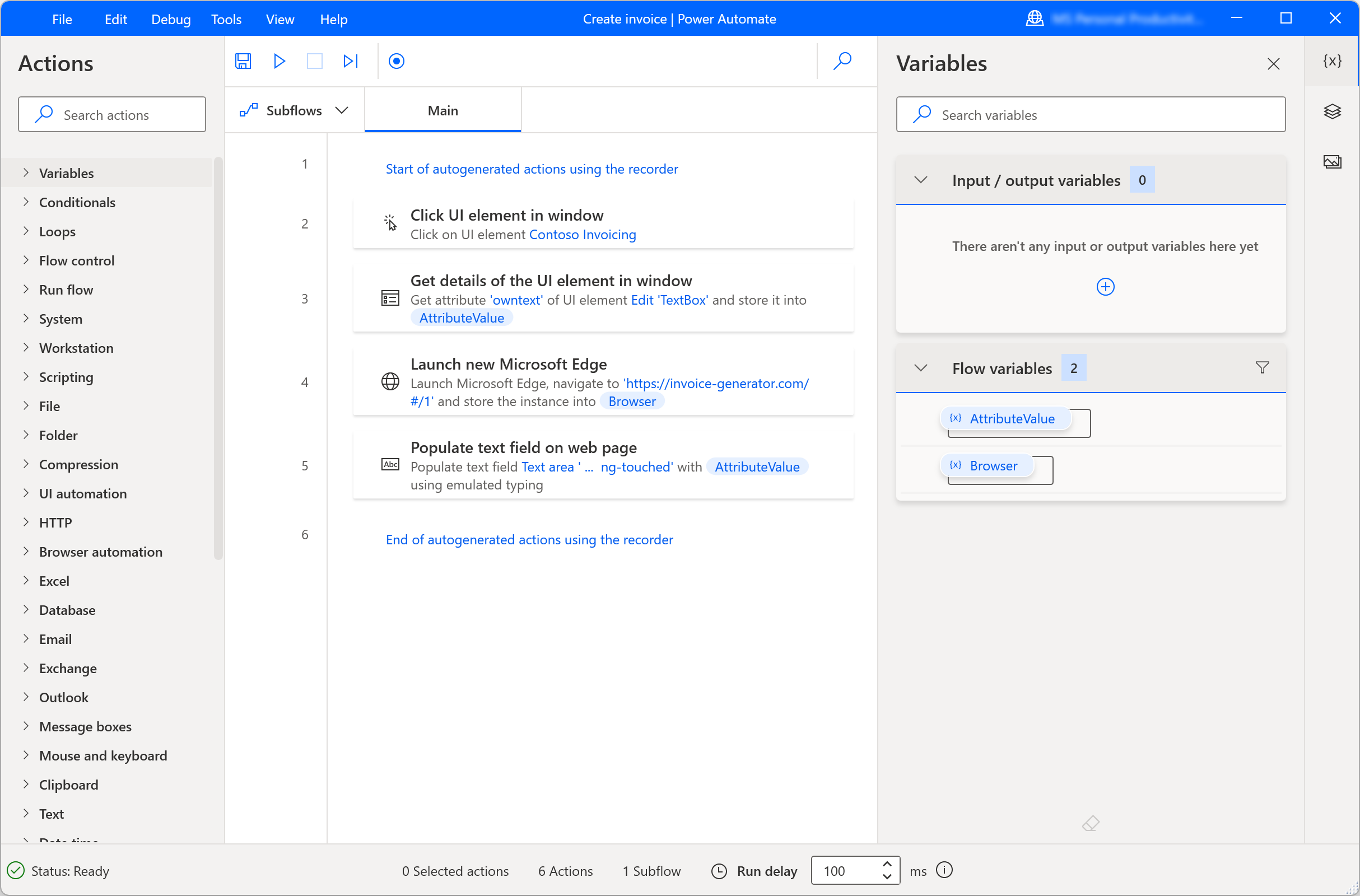Click the Record actions icon

398,61
